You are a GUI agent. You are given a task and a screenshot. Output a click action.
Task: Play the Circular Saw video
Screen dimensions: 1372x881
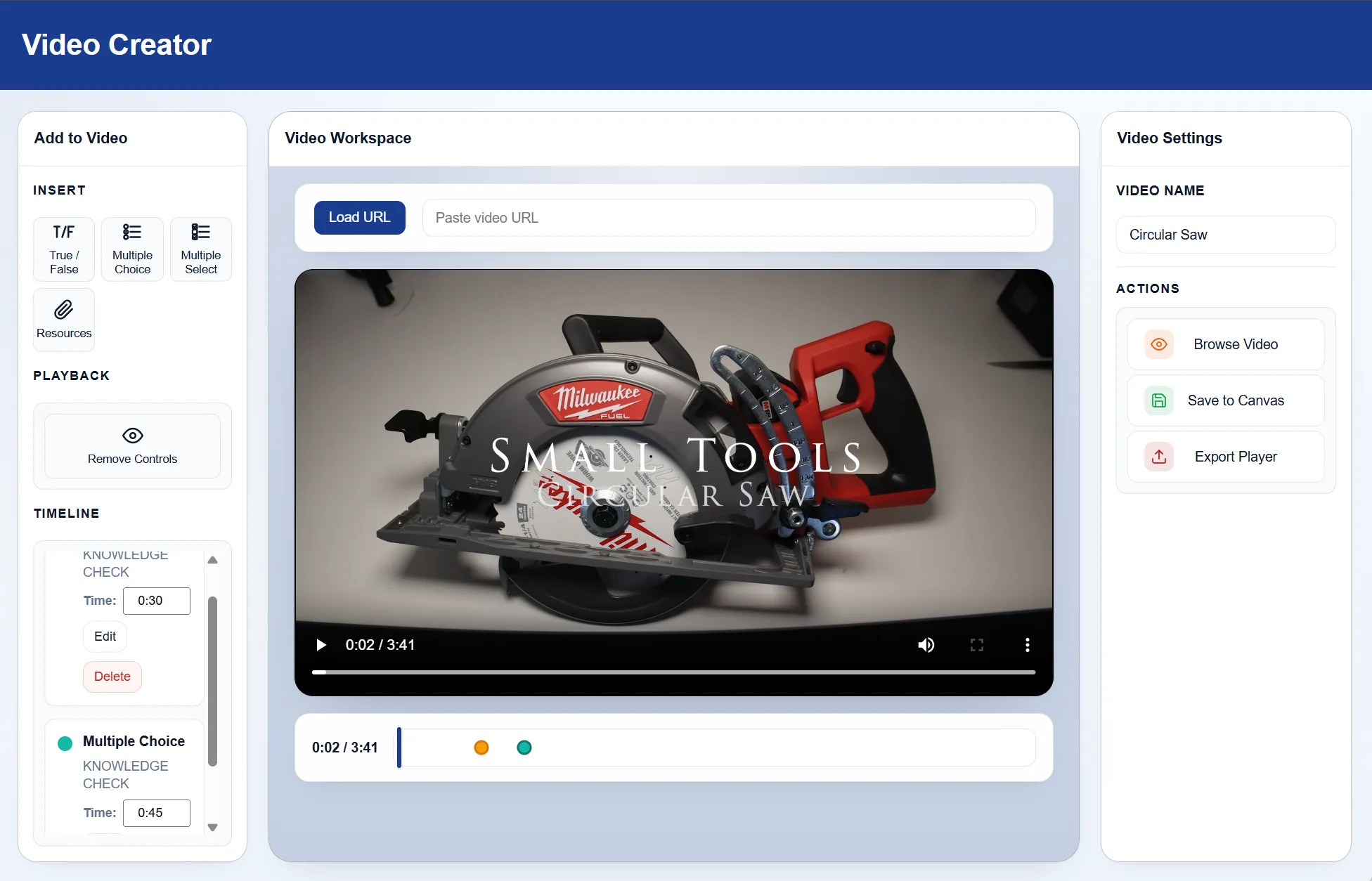[321, 645]
